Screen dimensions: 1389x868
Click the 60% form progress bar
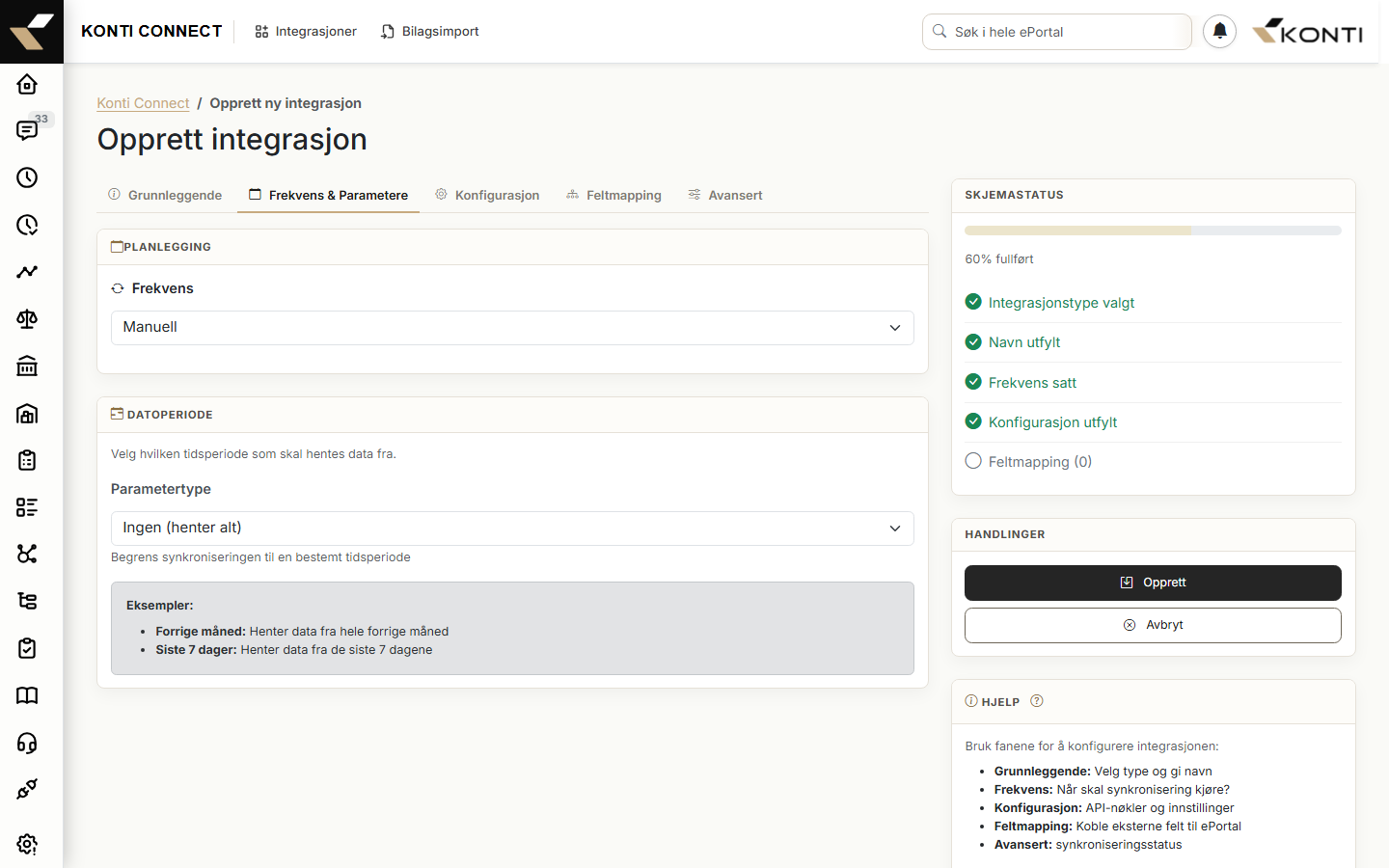tap(1153, 231)
